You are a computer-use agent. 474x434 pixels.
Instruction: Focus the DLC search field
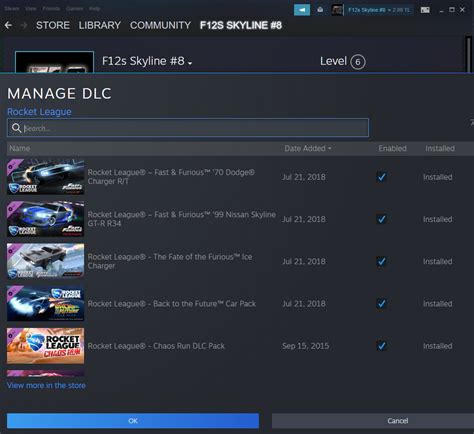[188, 128]
